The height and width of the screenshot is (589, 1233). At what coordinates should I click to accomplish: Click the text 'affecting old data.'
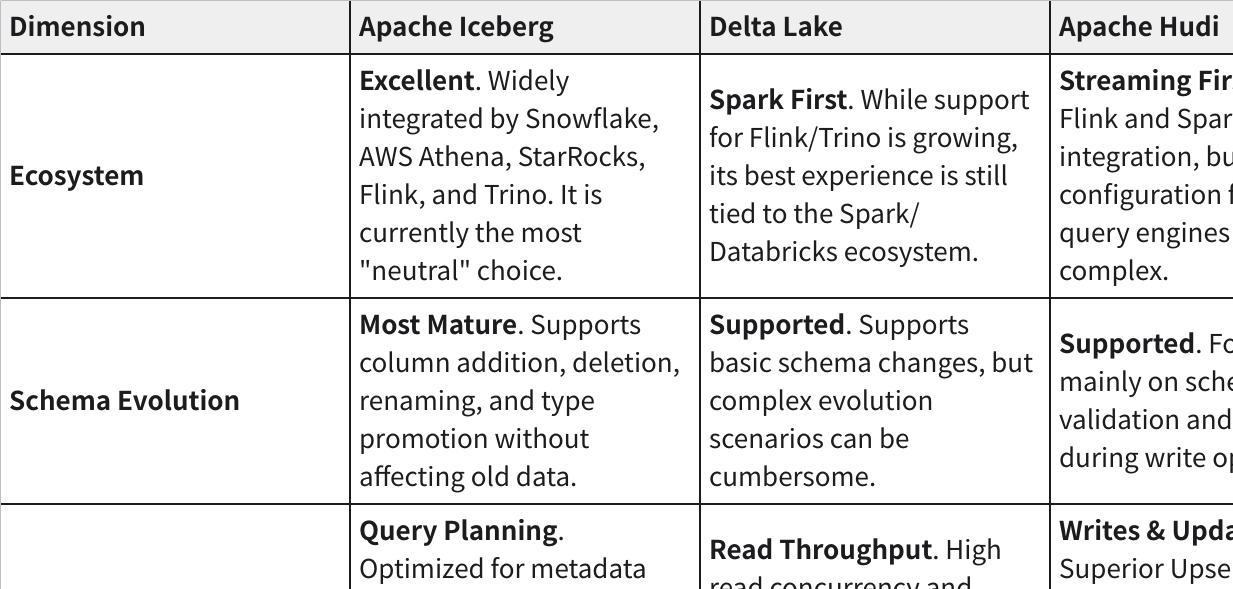click(467, 477)
